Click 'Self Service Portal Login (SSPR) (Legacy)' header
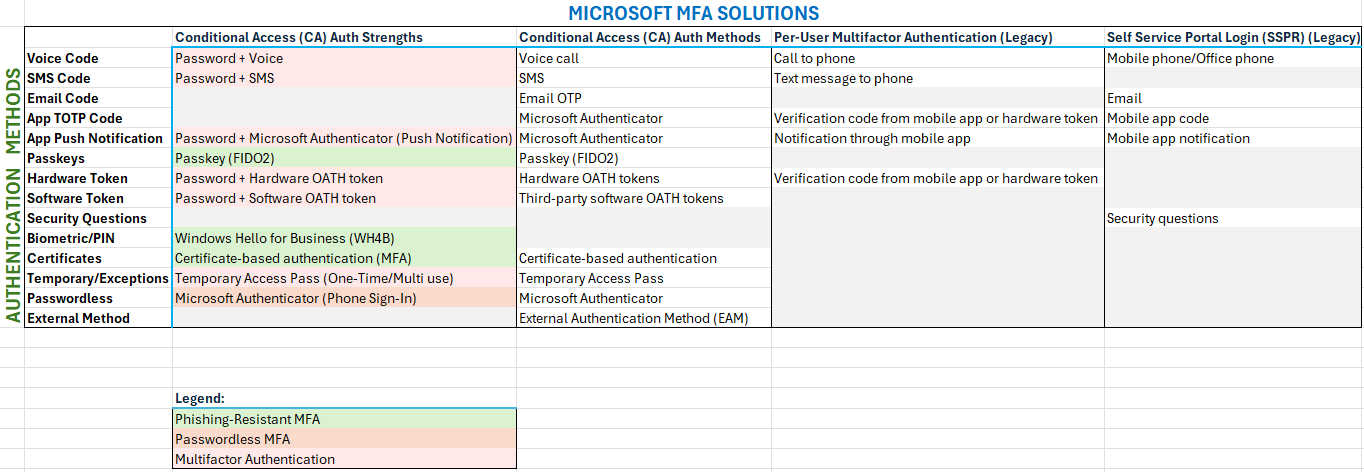This screenshot has height=472, width=1364. 1233,37
